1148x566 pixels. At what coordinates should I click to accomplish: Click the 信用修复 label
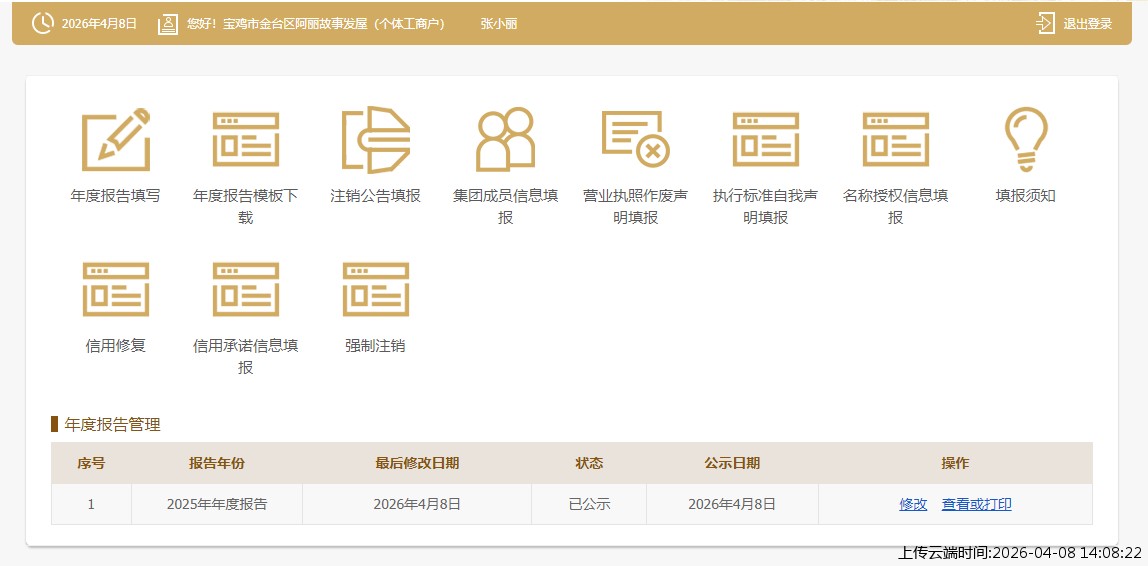(x=116, y=346)
